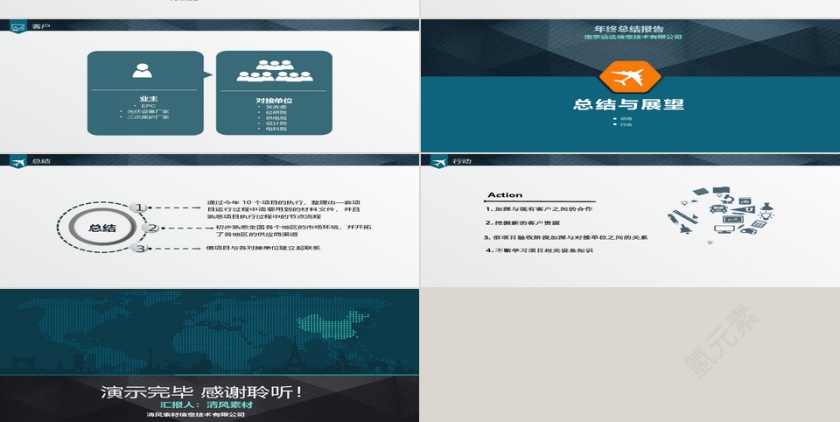Click the Action heading on 行动 slide
840x422 pixels.
coord(505,195)
